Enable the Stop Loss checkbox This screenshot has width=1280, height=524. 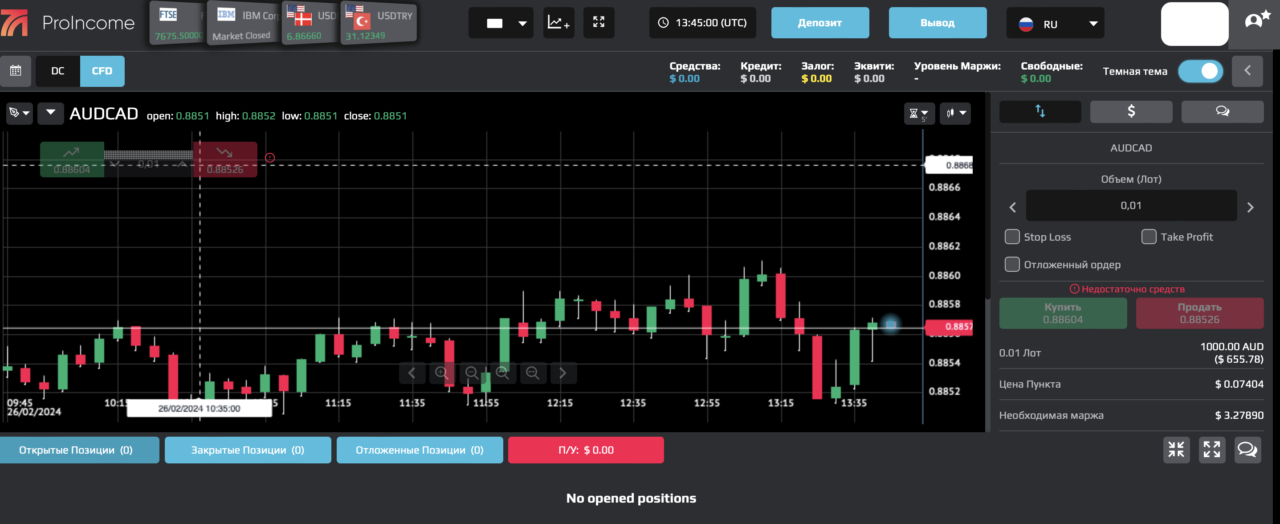point(1012,237)
